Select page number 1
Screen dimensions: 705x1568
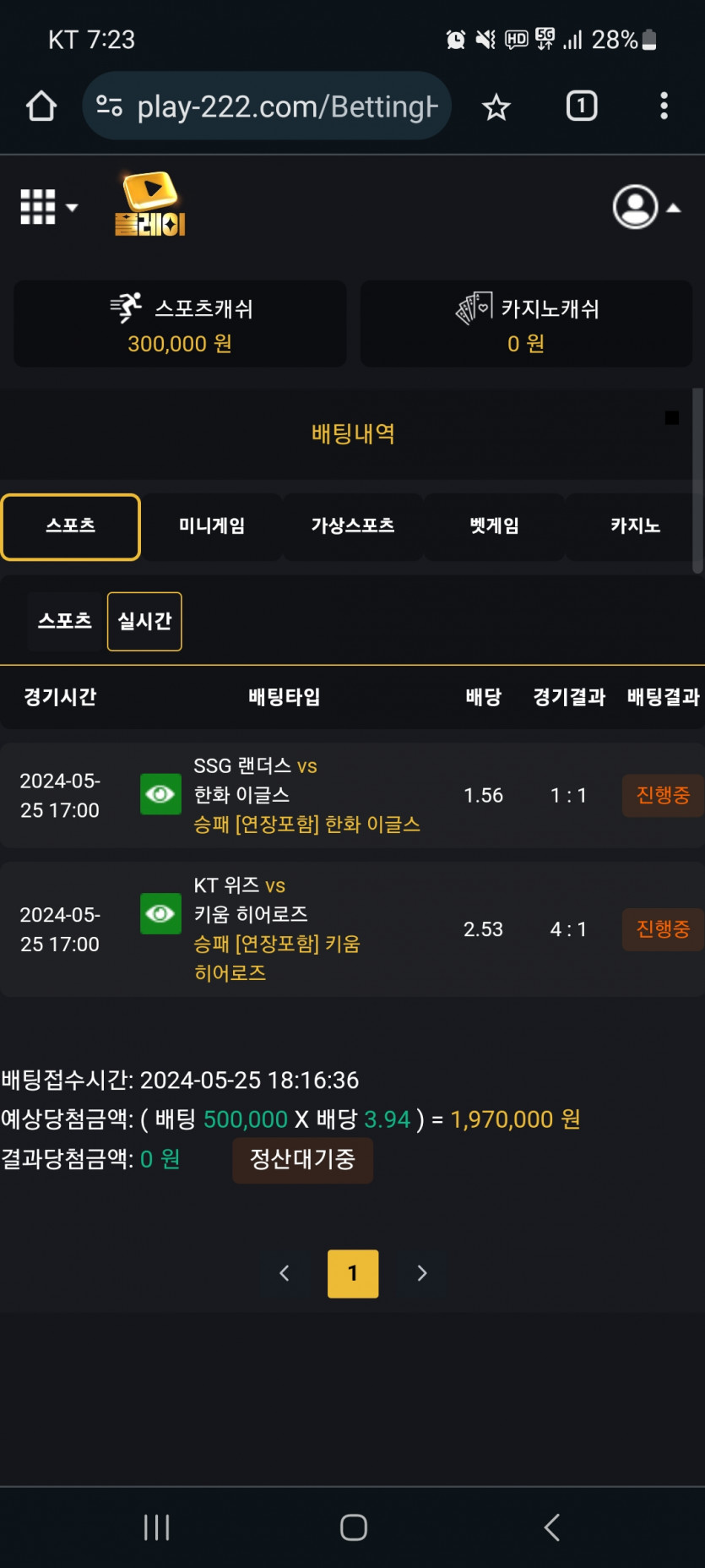[353, 1273]
